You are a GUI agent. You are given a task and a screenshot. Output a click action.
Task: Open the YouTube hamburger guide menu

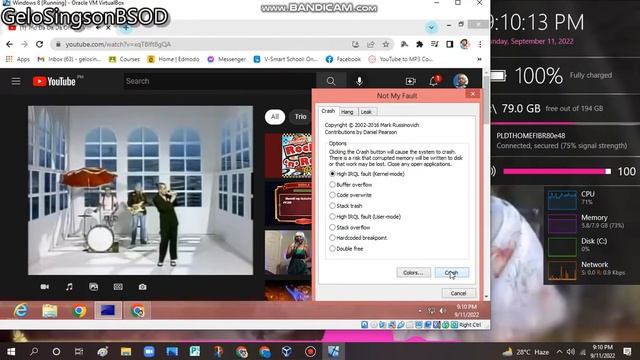[x=16, y=81]
